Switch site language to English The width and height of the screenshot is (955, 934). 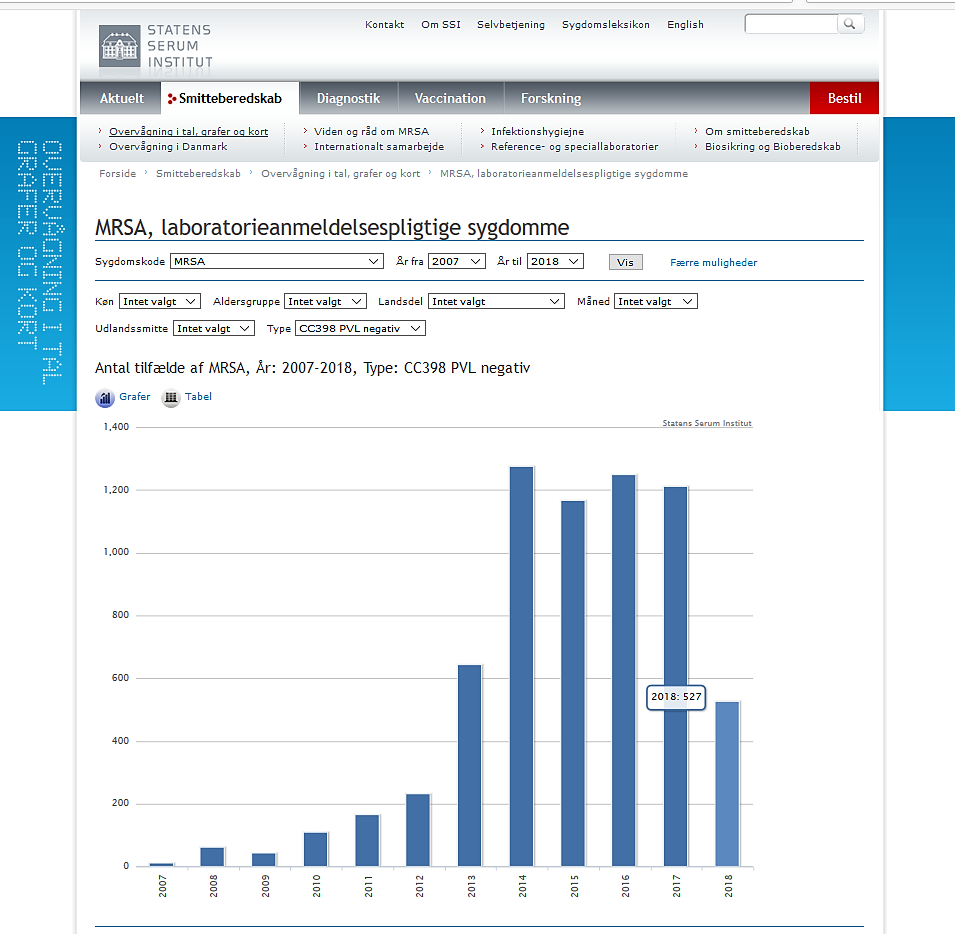[x=685, y=24]
